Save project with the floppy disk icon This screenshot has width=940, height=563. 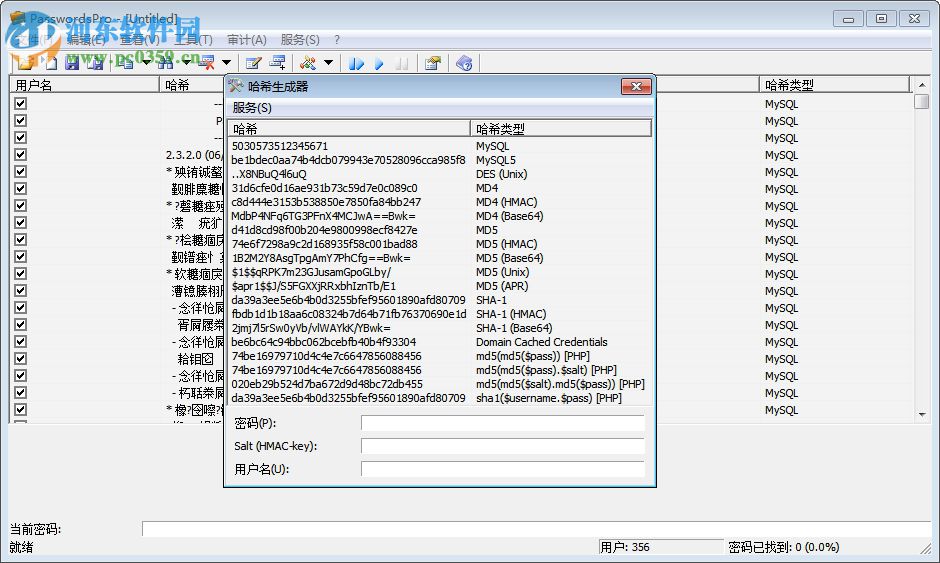(x=73, y=62)
